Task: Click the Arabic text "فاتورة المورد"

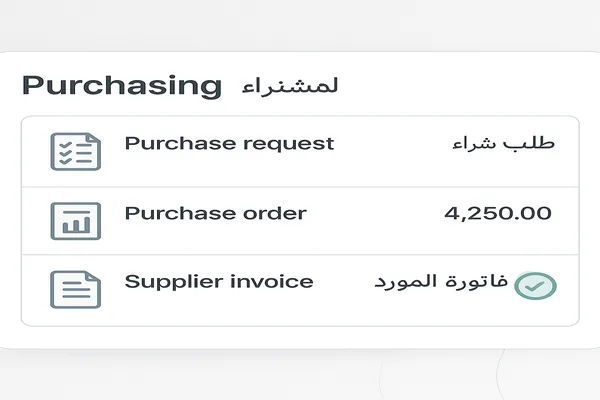Action: 441,282
